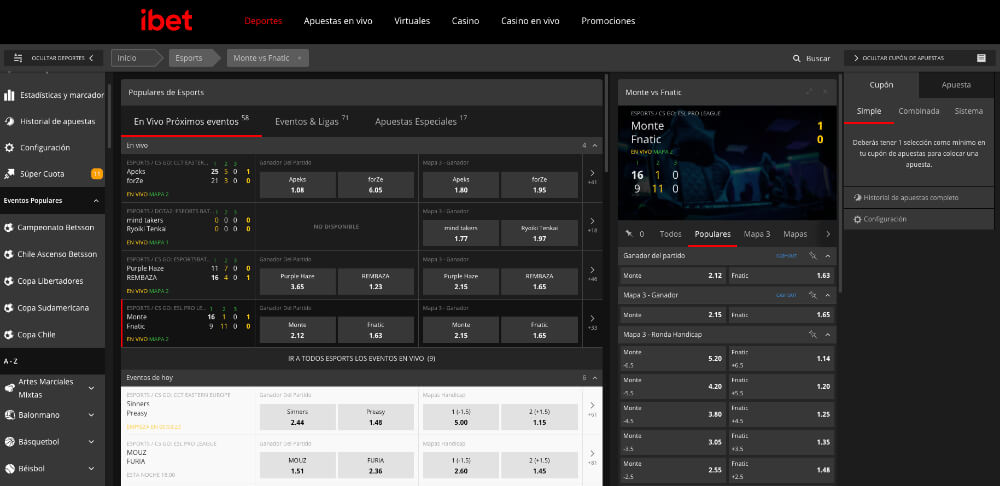Click the ibet logo
The image size is (1000, 486).
tap(166, 20)
